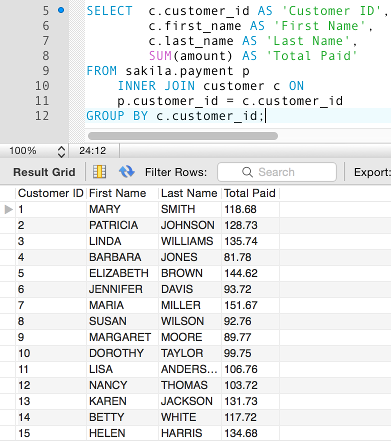Select cell SUSAN
Viewport: 391px width, 441px height.
[x=122, y=321]
